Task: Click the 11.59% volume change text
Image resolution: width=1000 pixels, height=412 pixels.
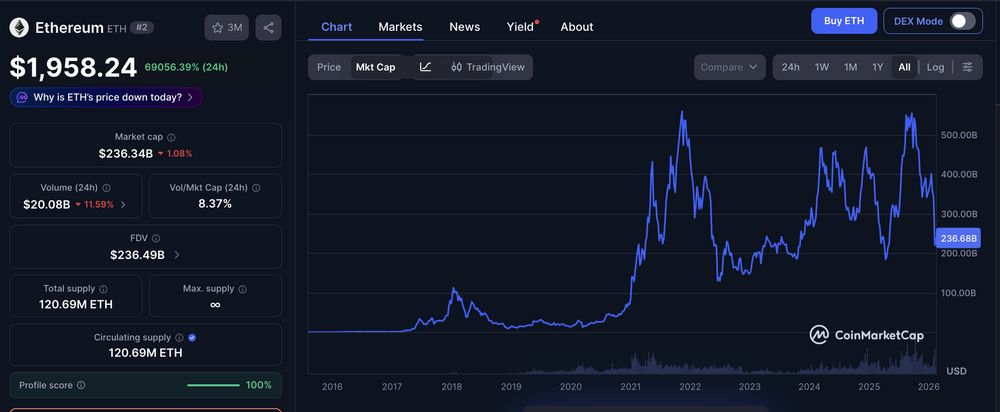Action: pos(99,205)
